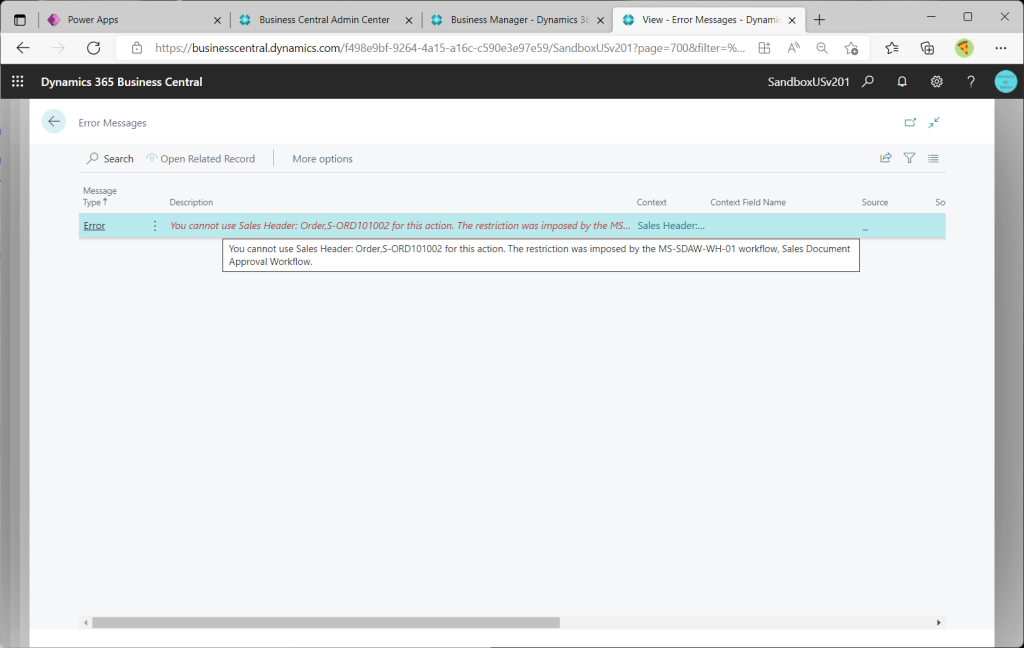Click the SandboxUSv201 environment name
Viewport: 1024px width, 648px height.
(808, 82)
